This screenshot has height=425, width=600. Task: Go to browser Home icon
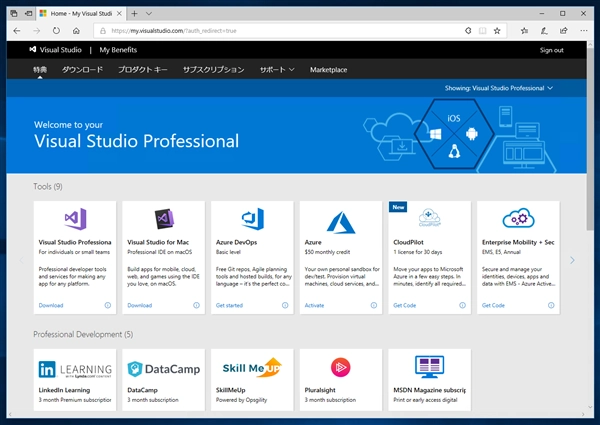point(77,31)
